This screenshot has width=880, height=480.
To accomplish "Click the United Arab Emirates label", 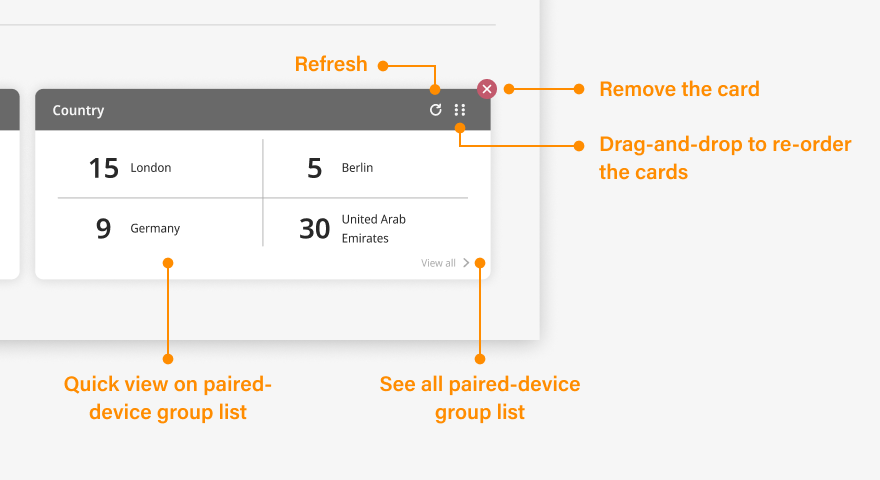I will (373, 229).
